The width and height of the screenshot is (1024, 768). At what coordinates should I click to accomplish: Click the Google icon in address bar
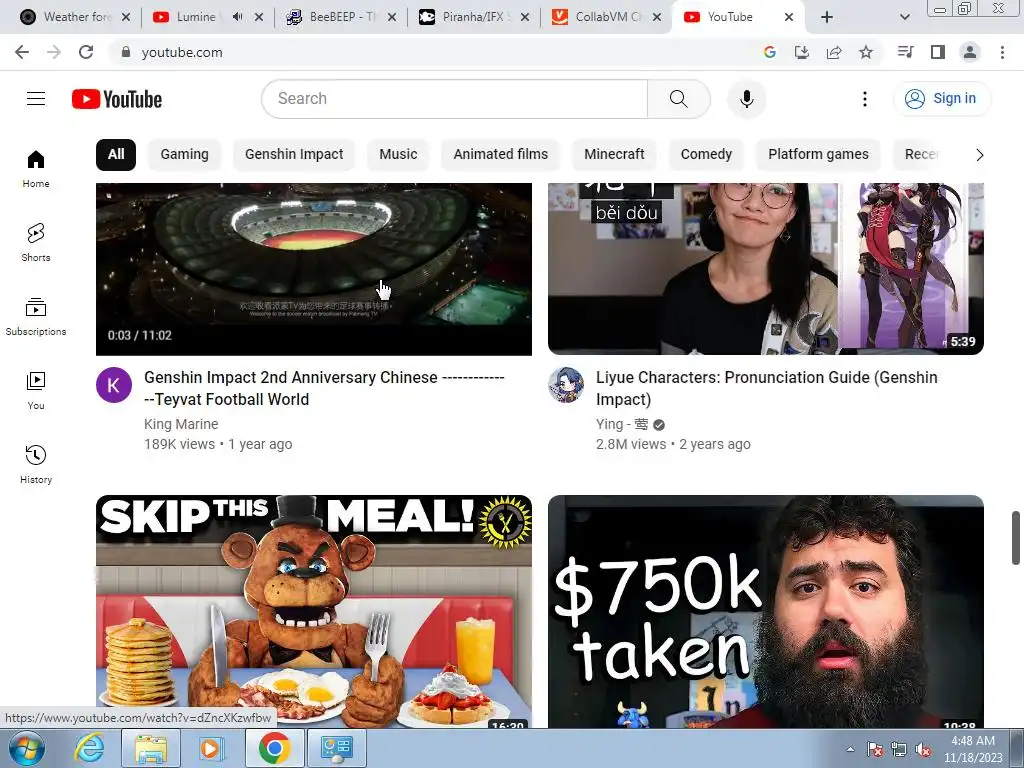coord(770,52)
